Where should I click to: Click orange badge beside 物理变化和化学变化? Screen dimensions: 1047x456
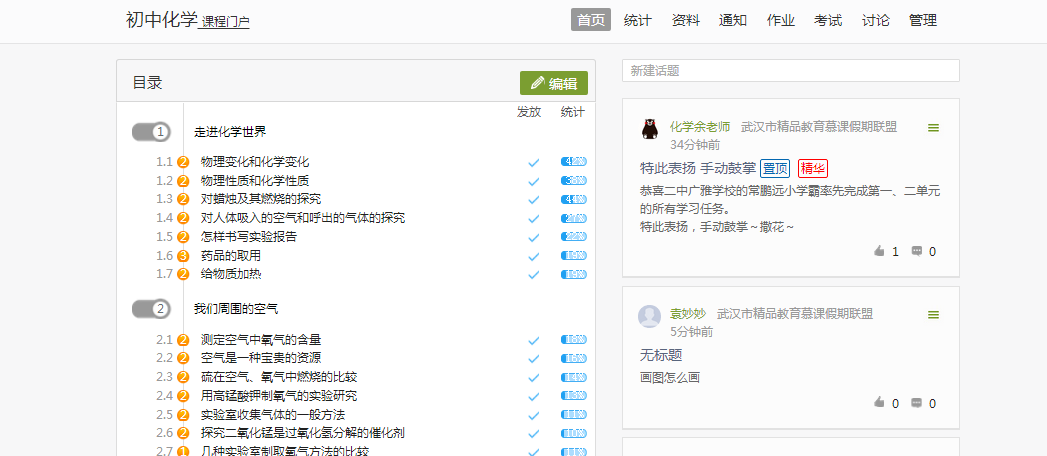[184, 162]
